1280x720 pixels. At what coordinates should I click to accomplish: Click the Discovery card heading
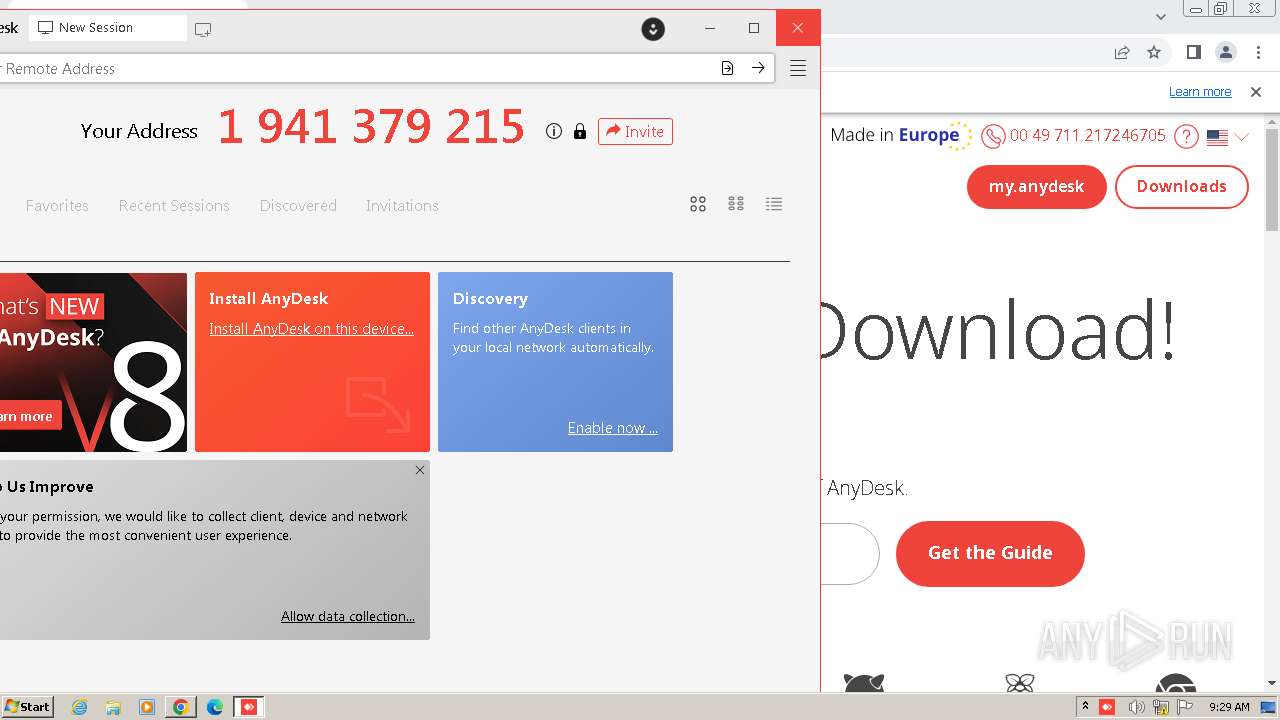pos(490,299)
